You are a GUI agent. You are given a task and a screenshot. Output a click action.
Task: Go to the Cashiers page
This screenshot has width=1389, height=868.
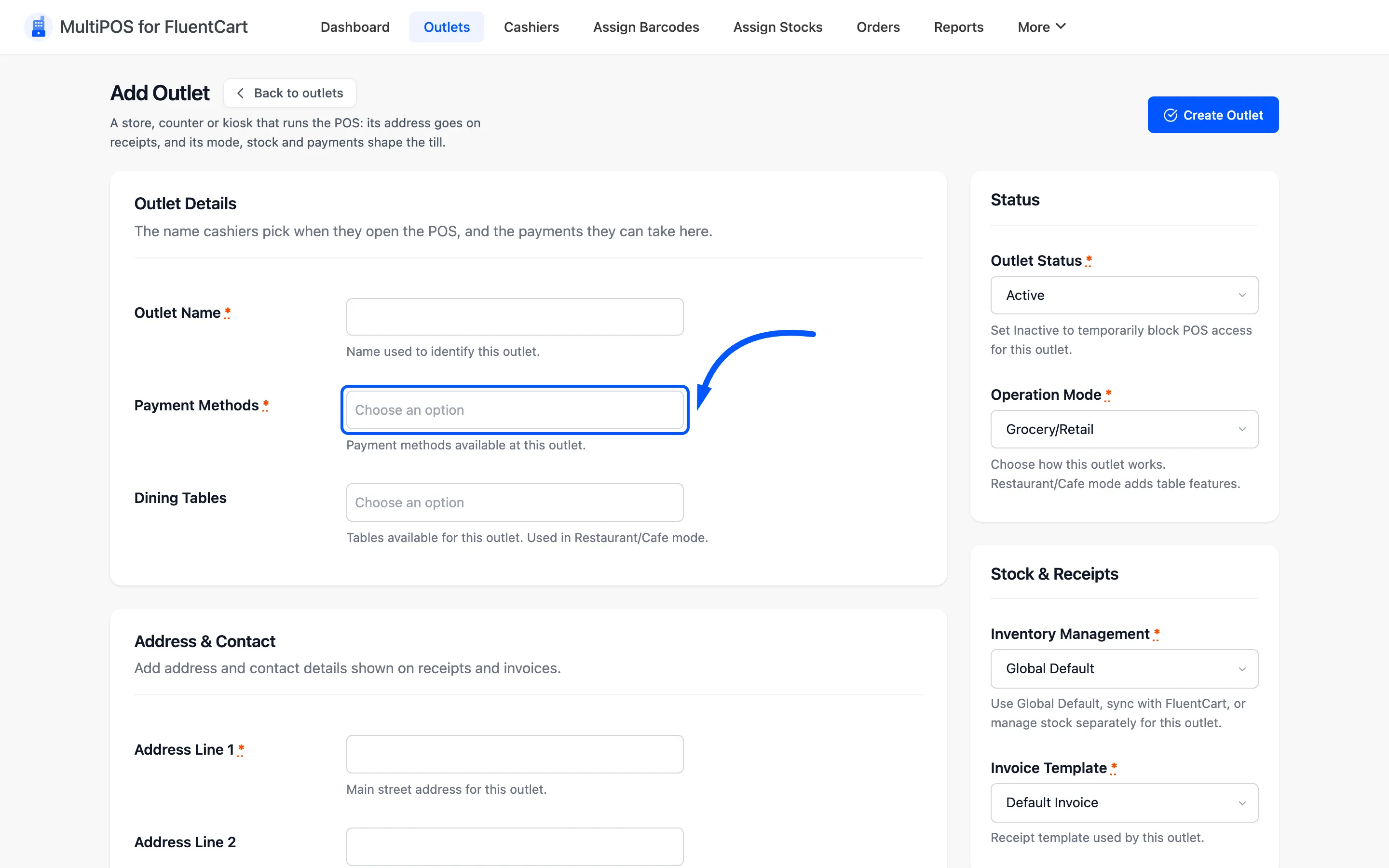531,27
